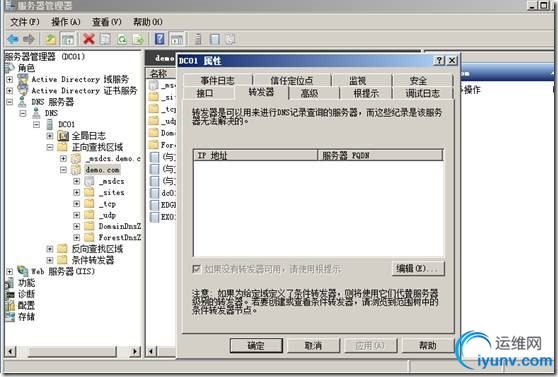
Task: Click the 全局日志 log icon
Action: [x=63, y=136]
